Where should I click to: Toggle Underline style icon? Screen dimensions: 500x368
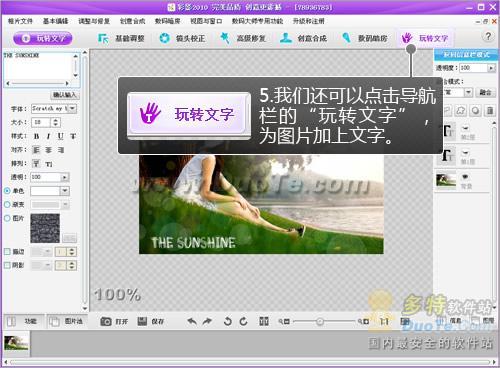click(x=60, y=136)
